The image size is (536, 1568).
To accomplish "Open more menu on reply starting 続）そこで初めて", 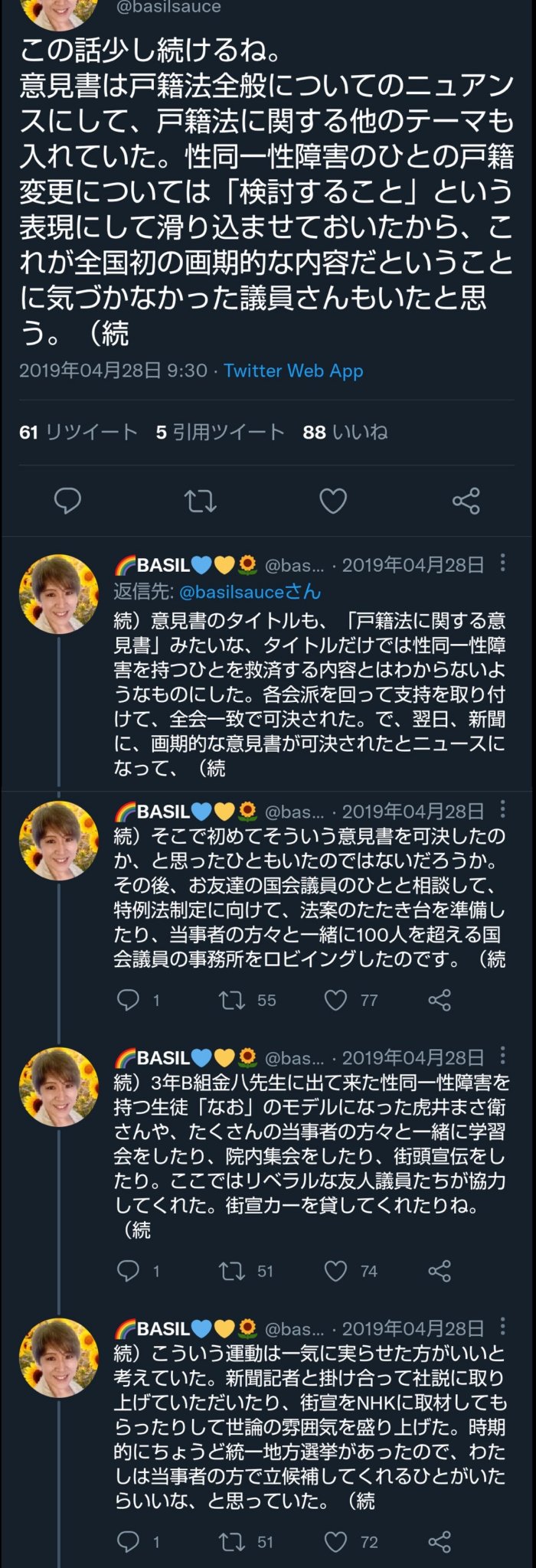I will (x=502, y=810).
